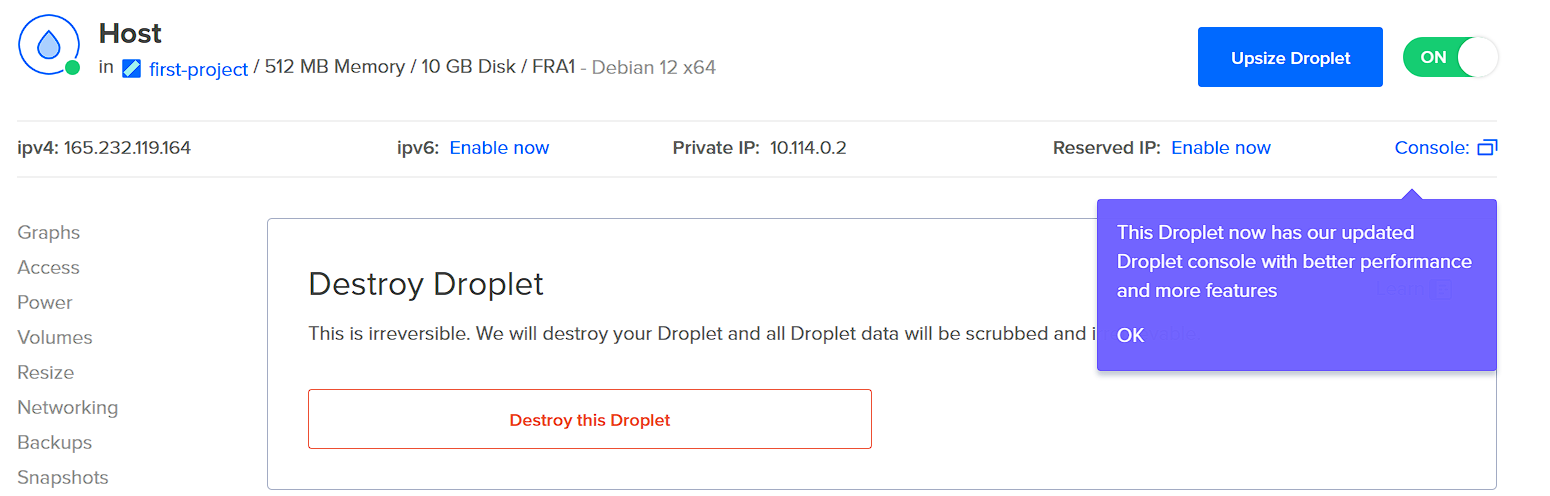Viewport: 1550px width, 496px height.
Task: Click the ipv4 address 165.232.119.164
Action: tap(127, 148)
